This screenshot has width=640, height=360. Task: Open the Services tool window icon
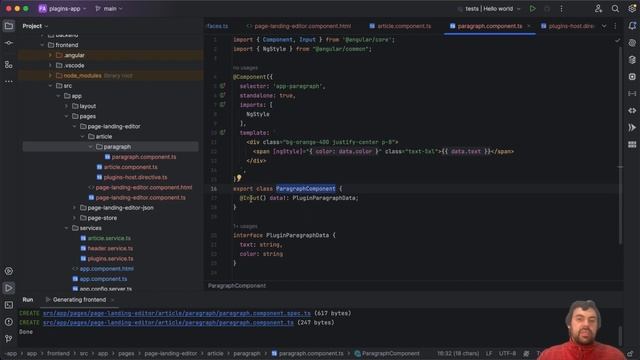tap(9, 271)
